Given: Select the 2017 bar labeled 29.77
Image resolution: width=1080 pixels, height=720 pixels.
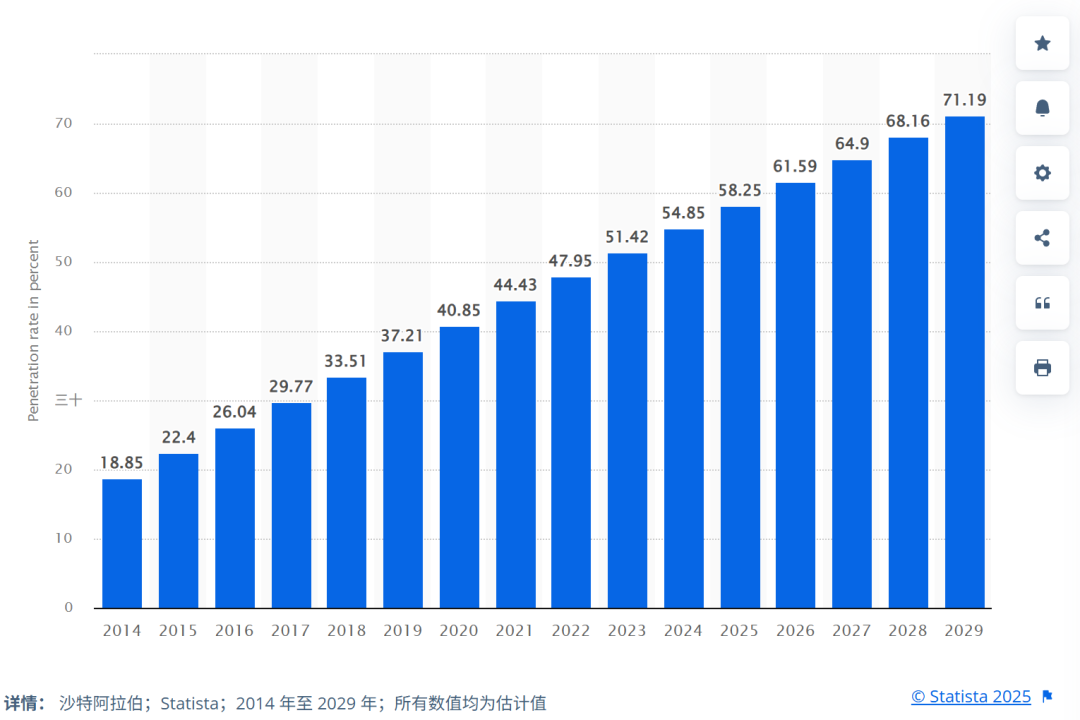Looking at the screenshot, I should [291, 506].
